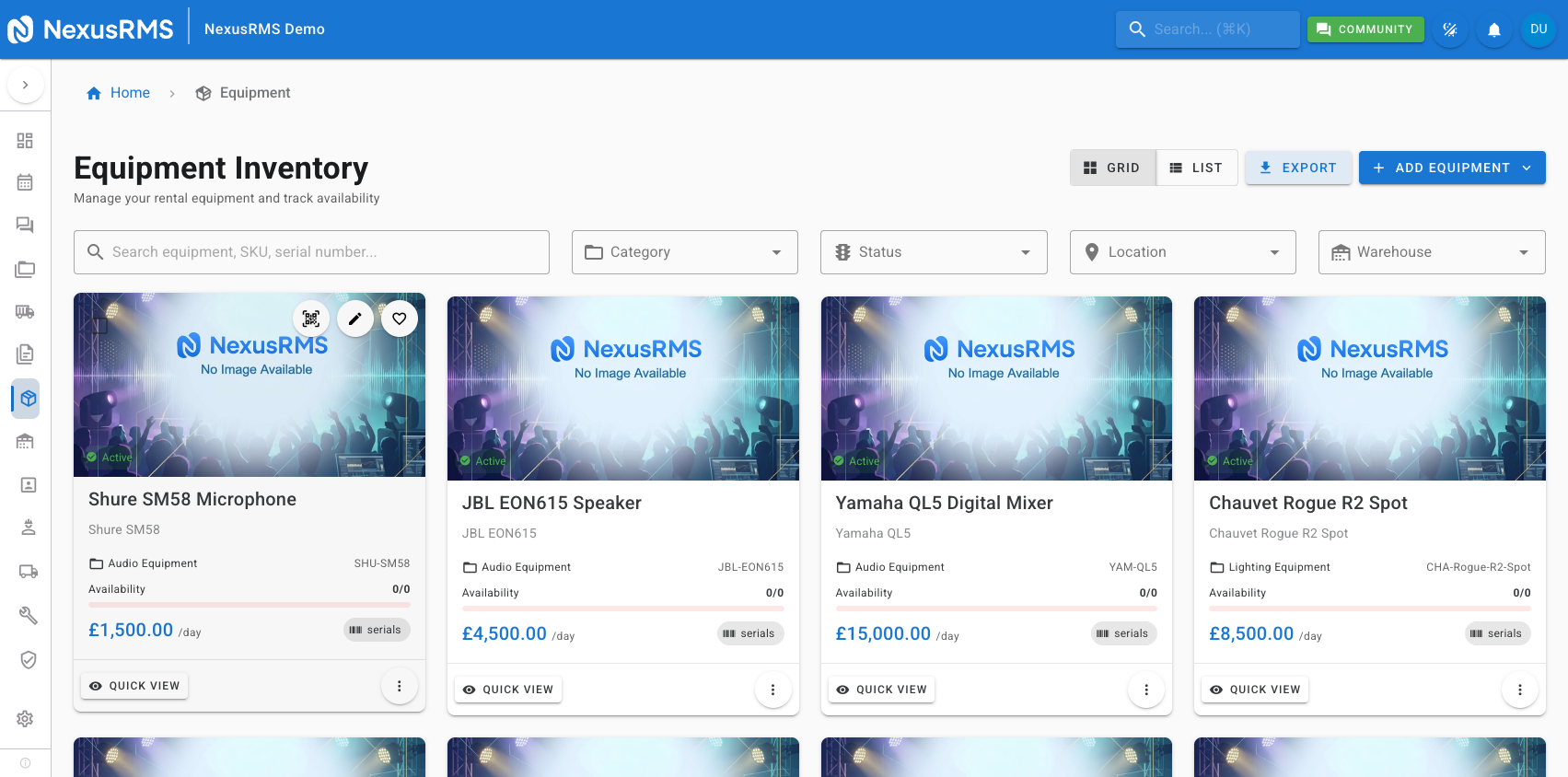The height and width of the screenshot is (777, 1568).
Task: Click the QR code scan icon on Shure SM58 card
Action: tap(311, 319)
